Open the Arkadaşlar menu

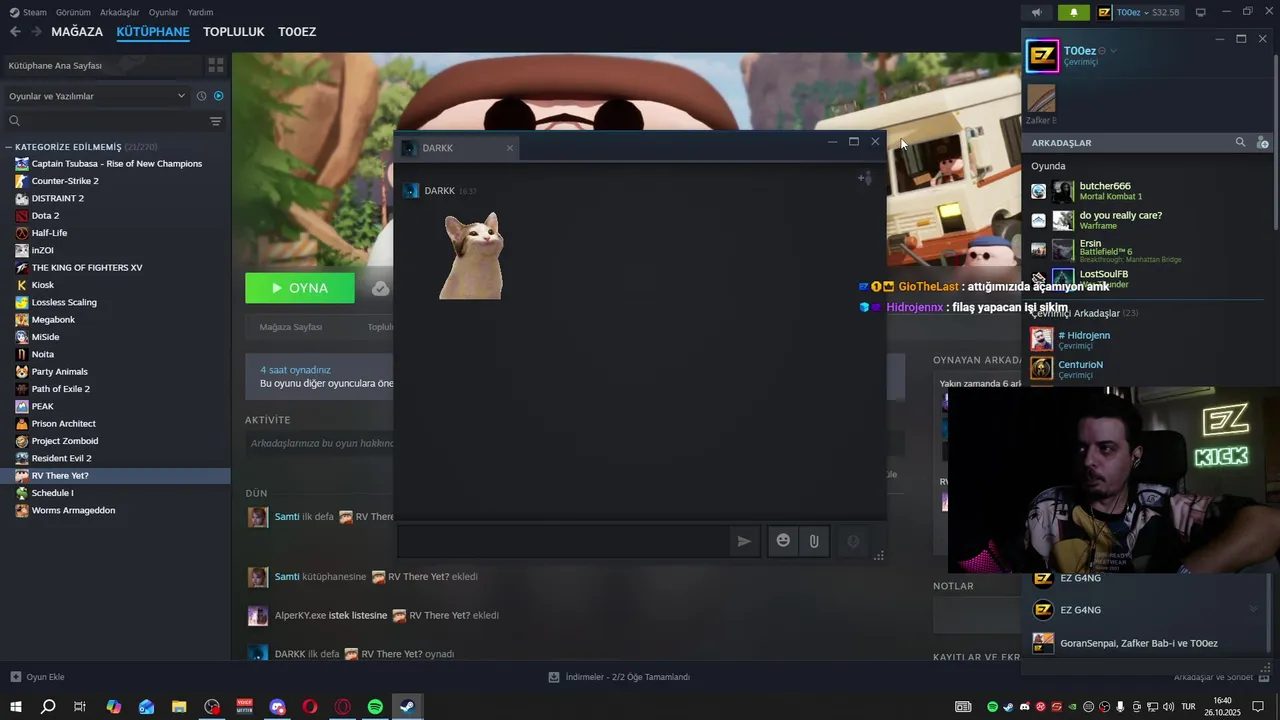120,12
